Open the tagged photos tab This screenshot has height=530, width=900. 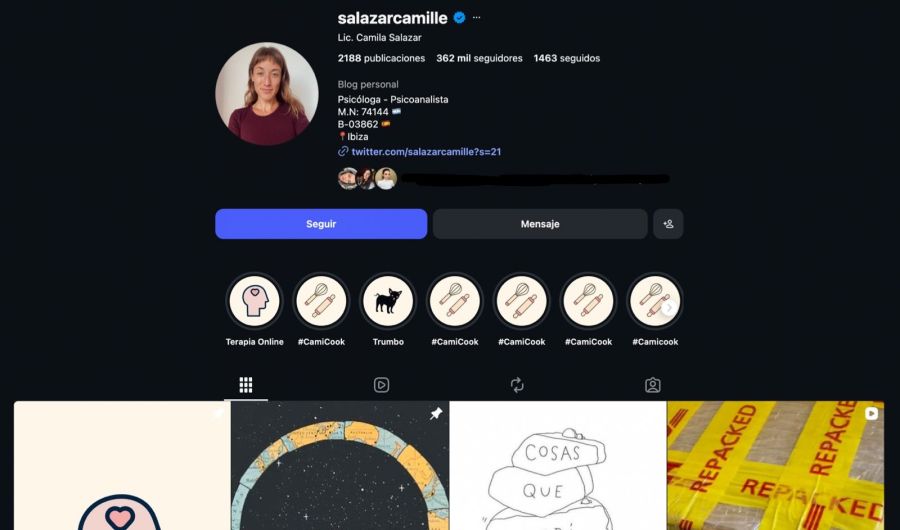pos(653,385)
